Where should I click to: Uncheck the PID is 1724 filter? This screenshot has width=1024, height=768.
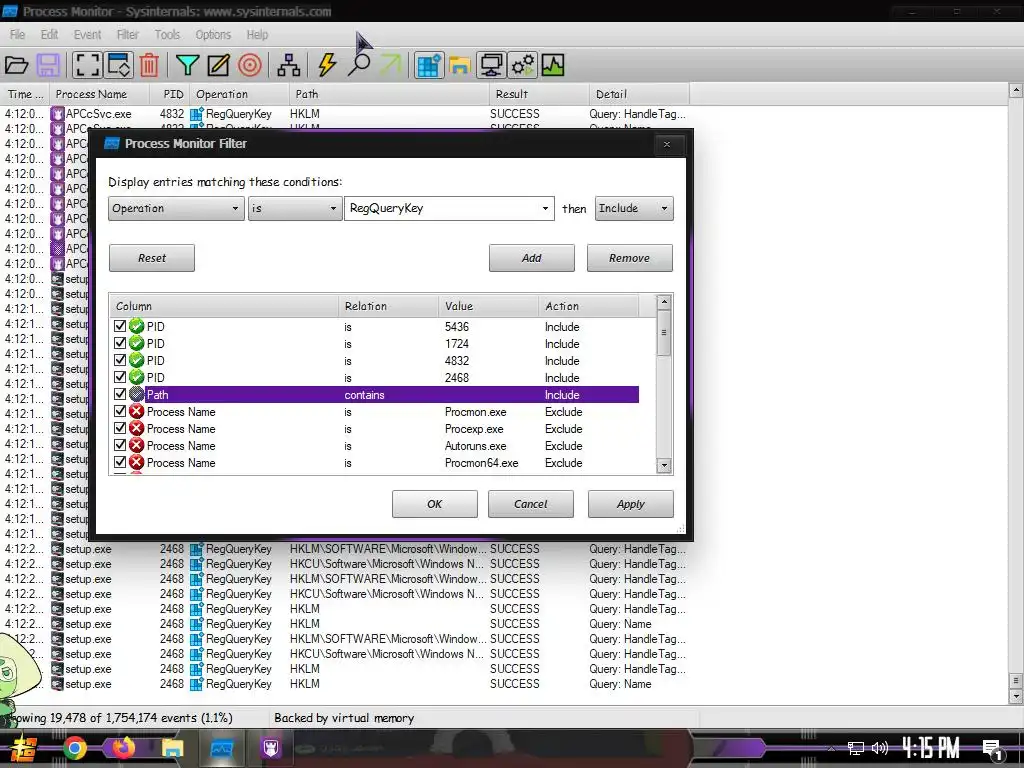click(x=120, y=343)
